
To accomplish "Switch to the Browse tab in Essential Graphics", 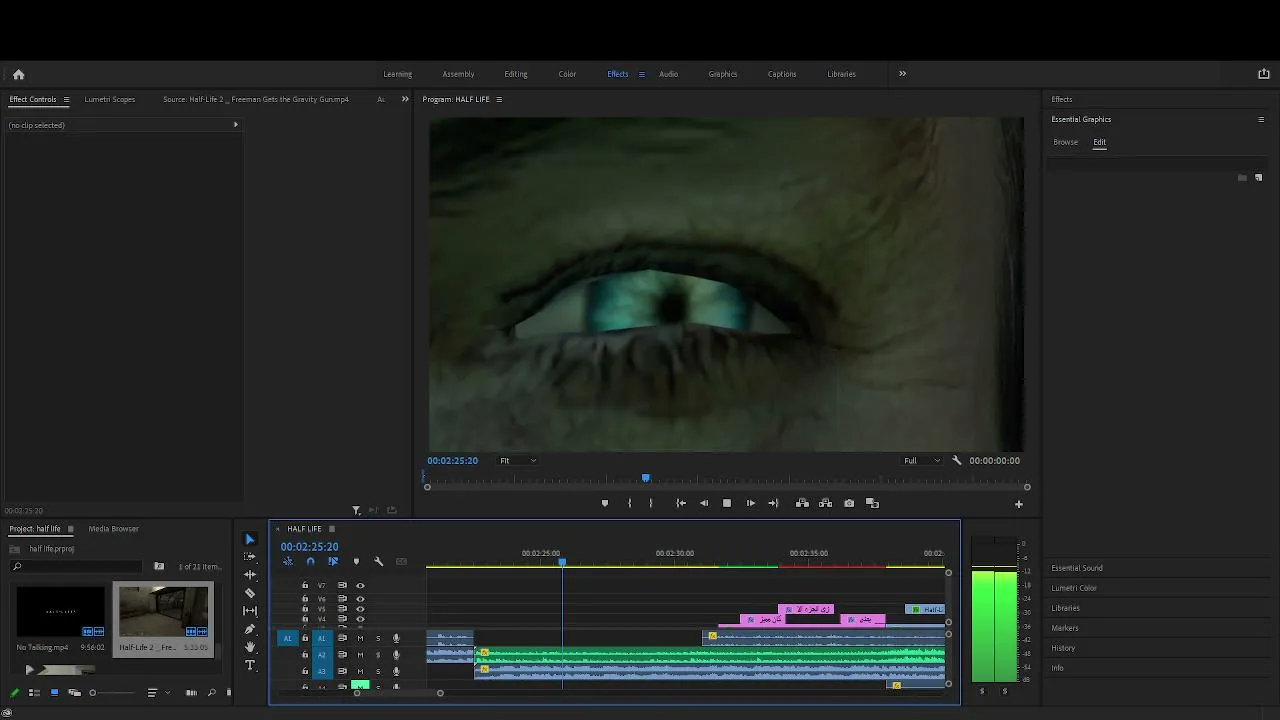I will [x=1066, y=142].
